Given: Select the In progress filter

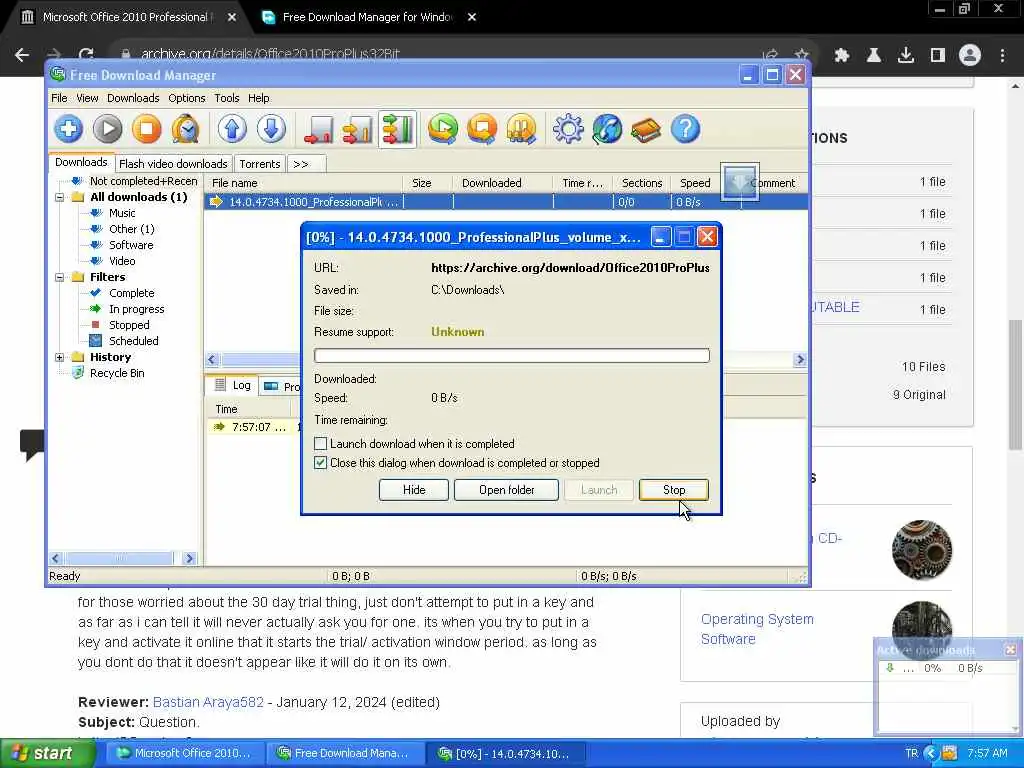Looking at the screenshot, I should (x=136, y=309).
